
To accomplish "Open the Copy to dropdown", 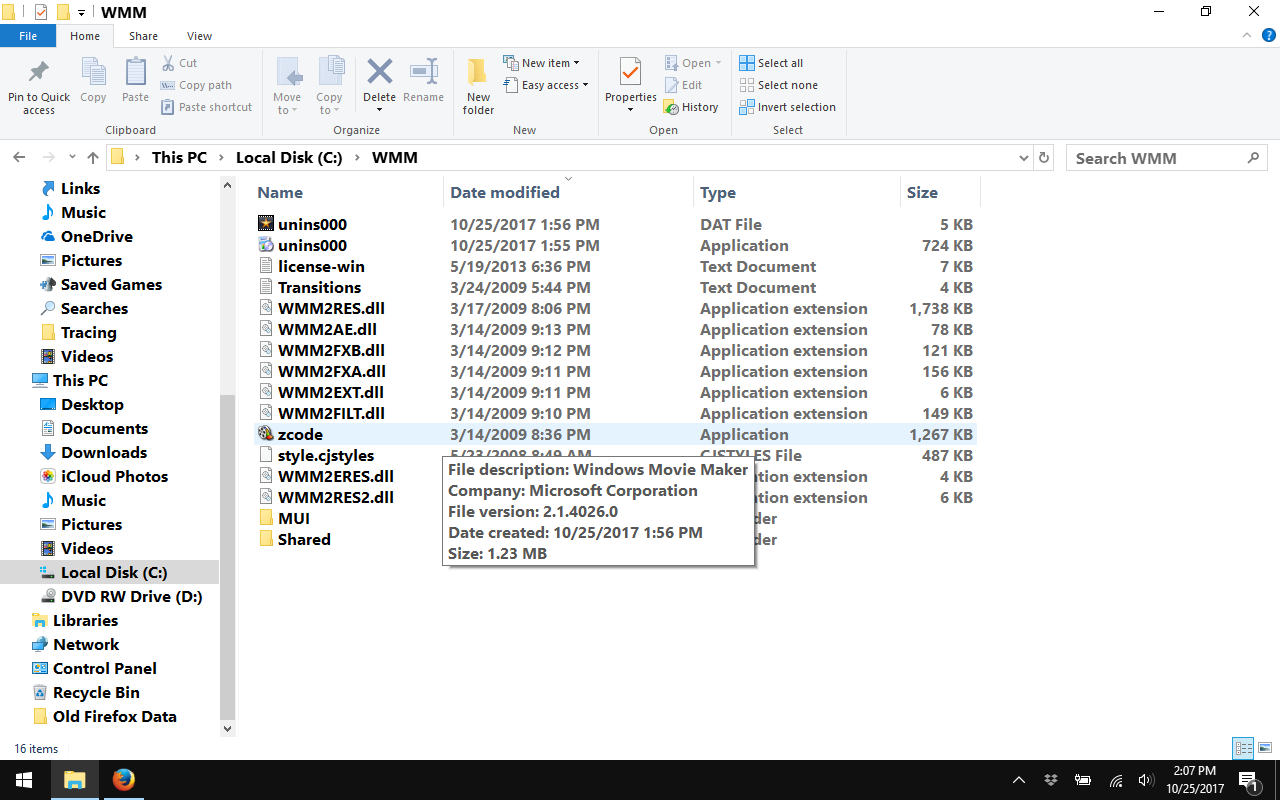I will tap(329, 104).
